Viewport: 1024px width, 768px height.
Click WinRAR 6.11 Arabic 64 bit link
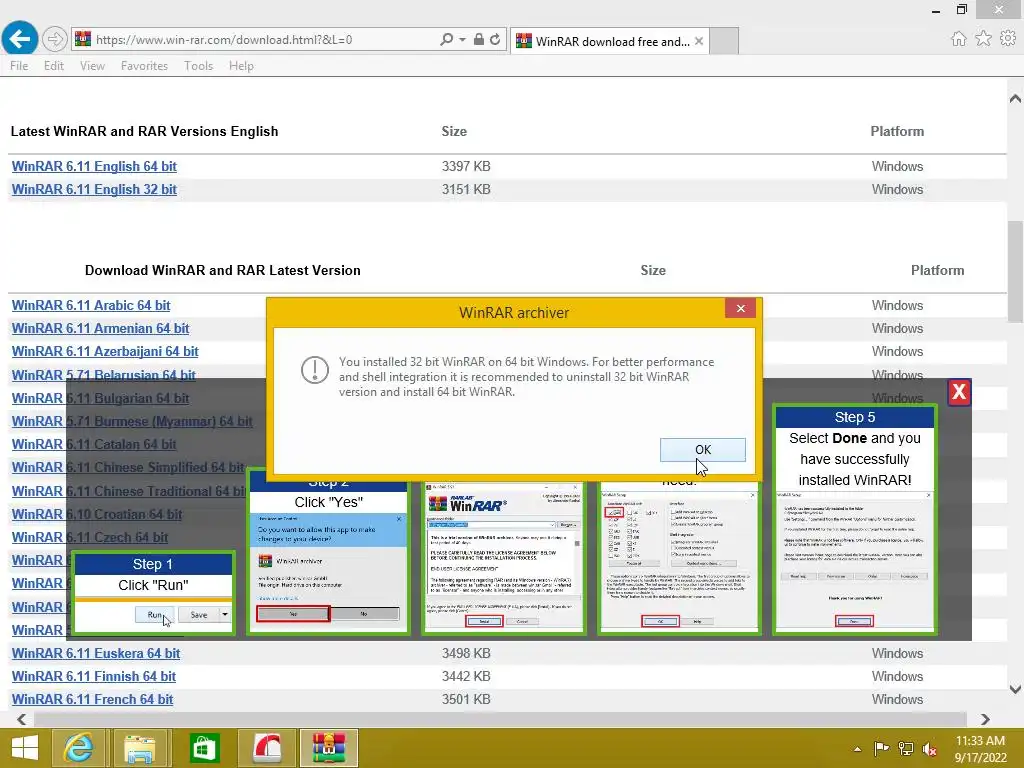[x=91, y=306]
